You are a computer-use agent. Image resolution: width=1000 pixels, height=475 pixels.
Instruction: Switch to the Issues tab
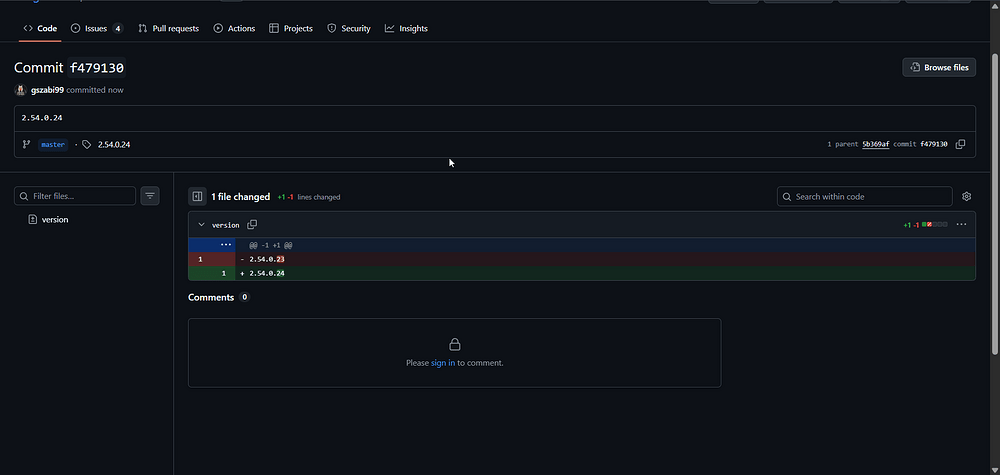click(x=96, y=29)
